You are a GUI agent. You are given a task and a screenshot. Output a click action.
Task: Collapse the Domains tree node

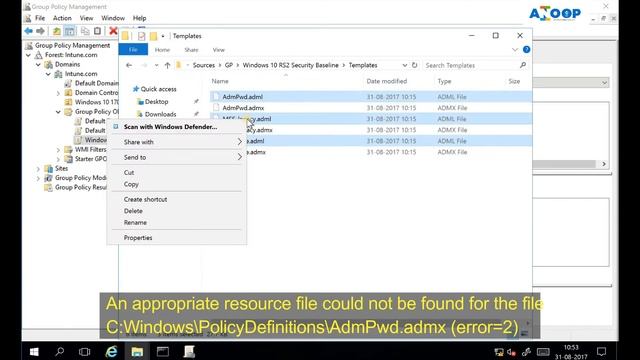pos(38,64)
